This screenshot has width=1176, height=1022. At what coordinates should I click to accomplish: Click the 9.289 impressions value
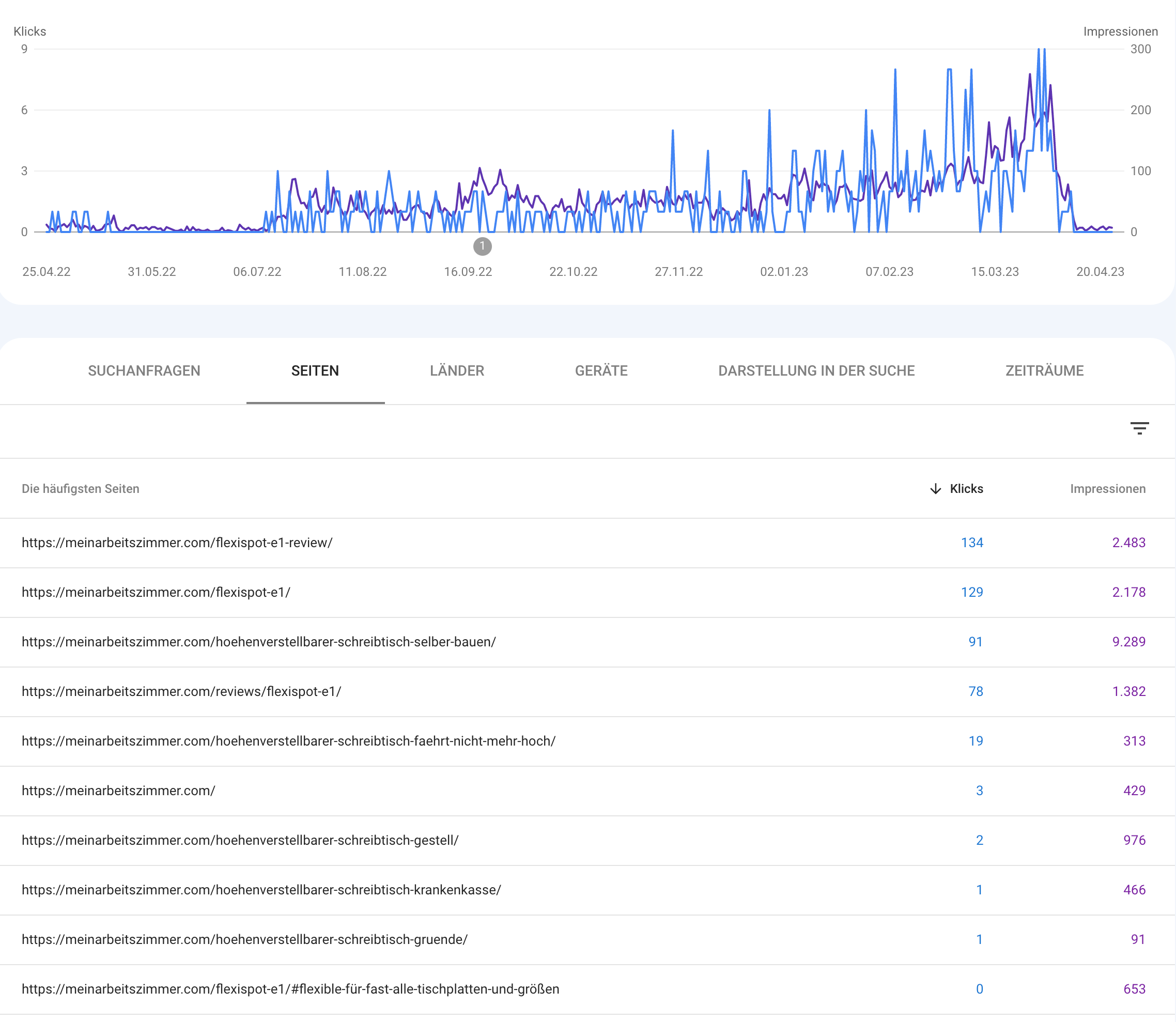pyautogui.click(x=1128, y=642)
